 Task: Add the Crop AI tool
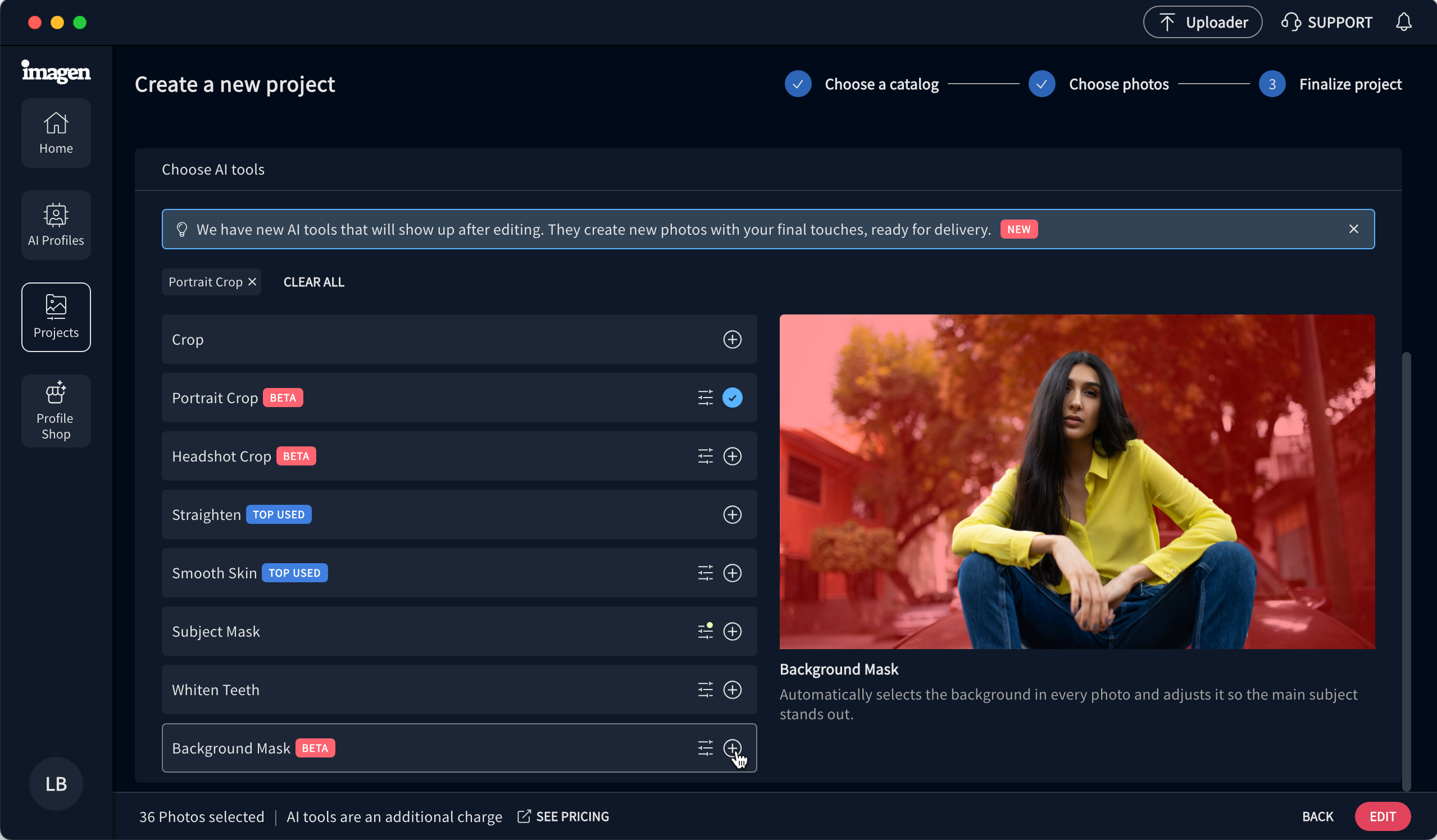(732, 340)
